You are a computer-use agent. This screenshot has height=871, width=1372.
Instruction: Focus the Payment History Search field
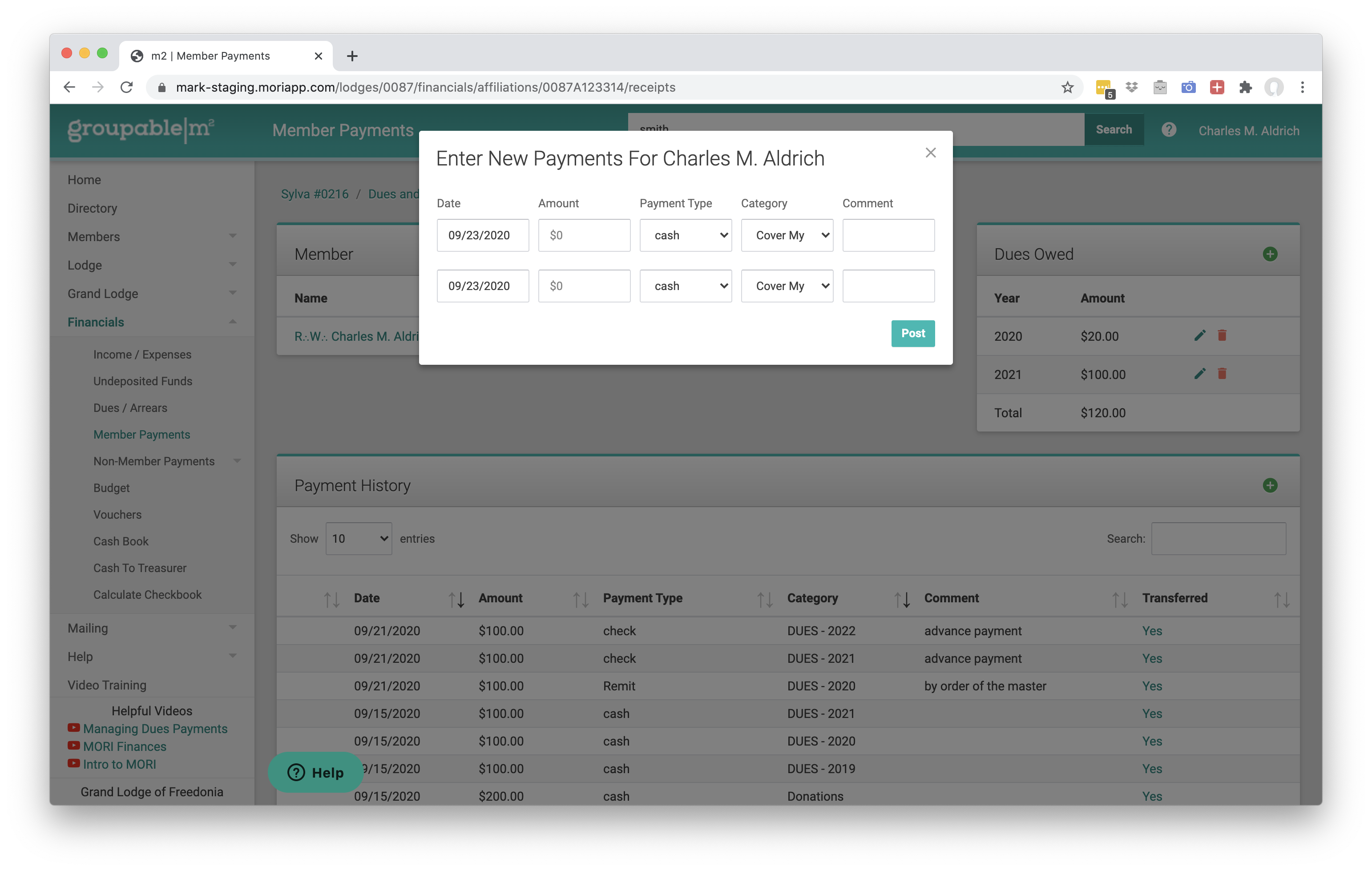pyautogui.click(x=1219, y=539)
